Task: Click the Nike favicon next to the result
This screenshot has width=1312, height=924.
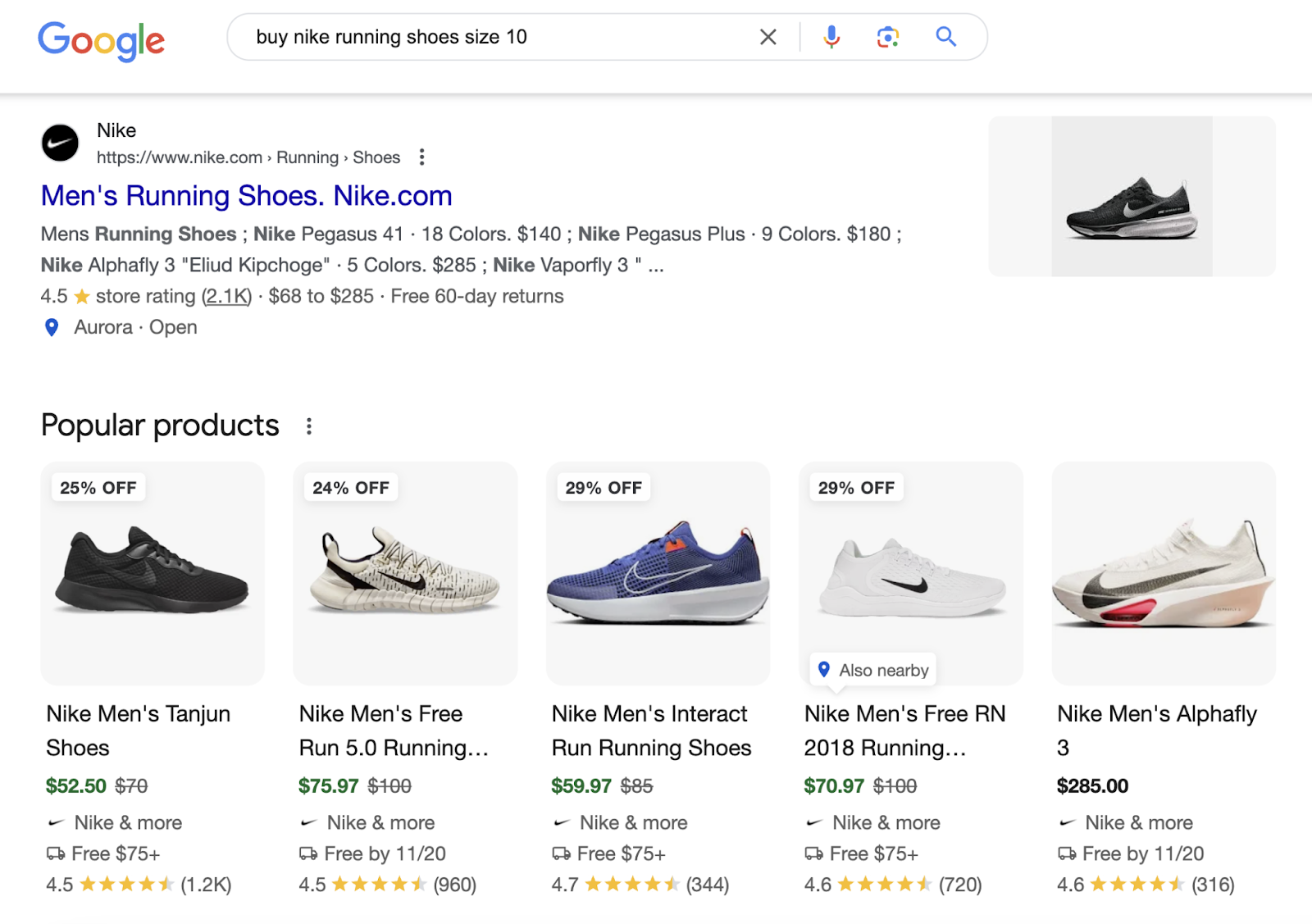Action: (x=59, y=143)
